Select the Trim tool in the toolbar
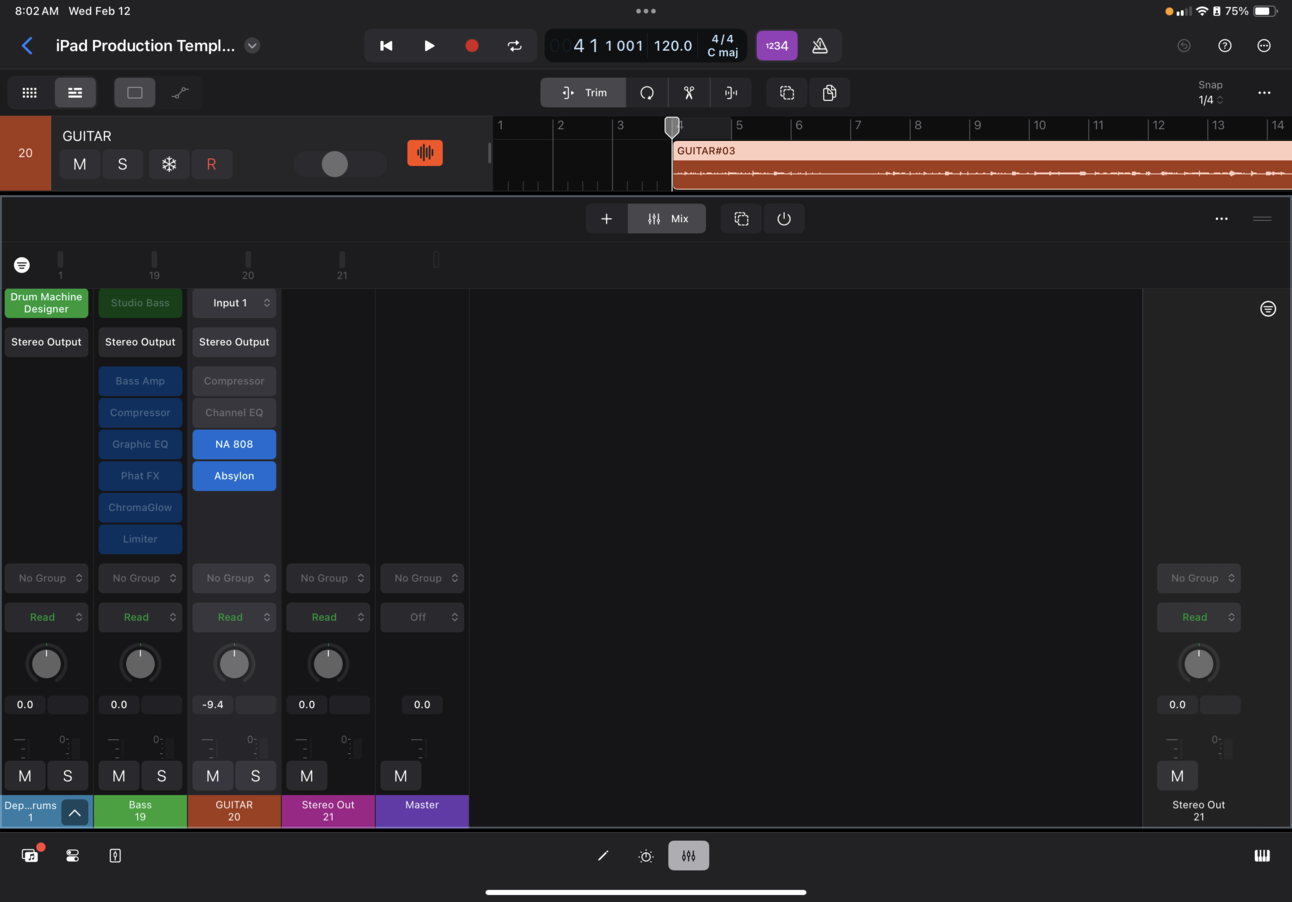The image size is (1292, 902). [x=583, y=92]
